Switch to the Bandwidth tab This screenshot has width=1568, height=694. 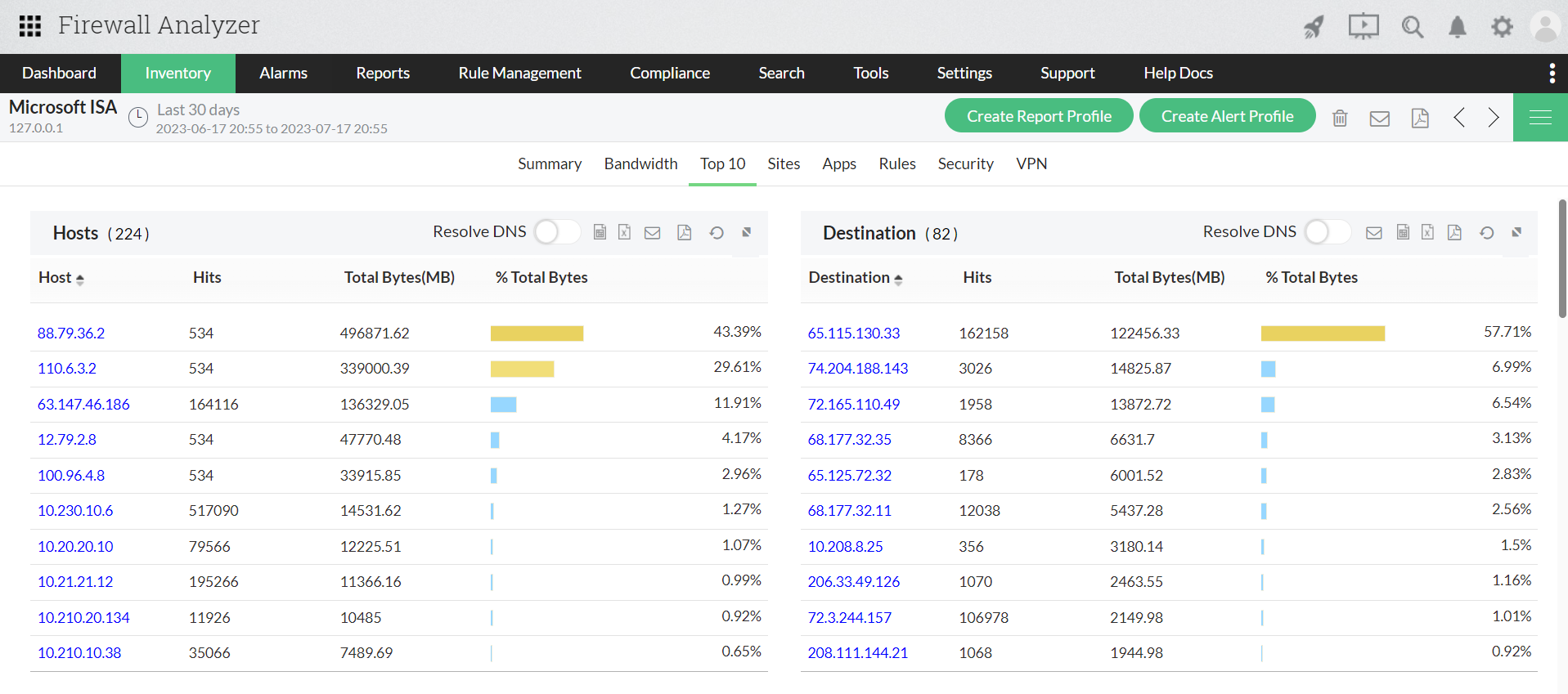[x=640, y=164]
